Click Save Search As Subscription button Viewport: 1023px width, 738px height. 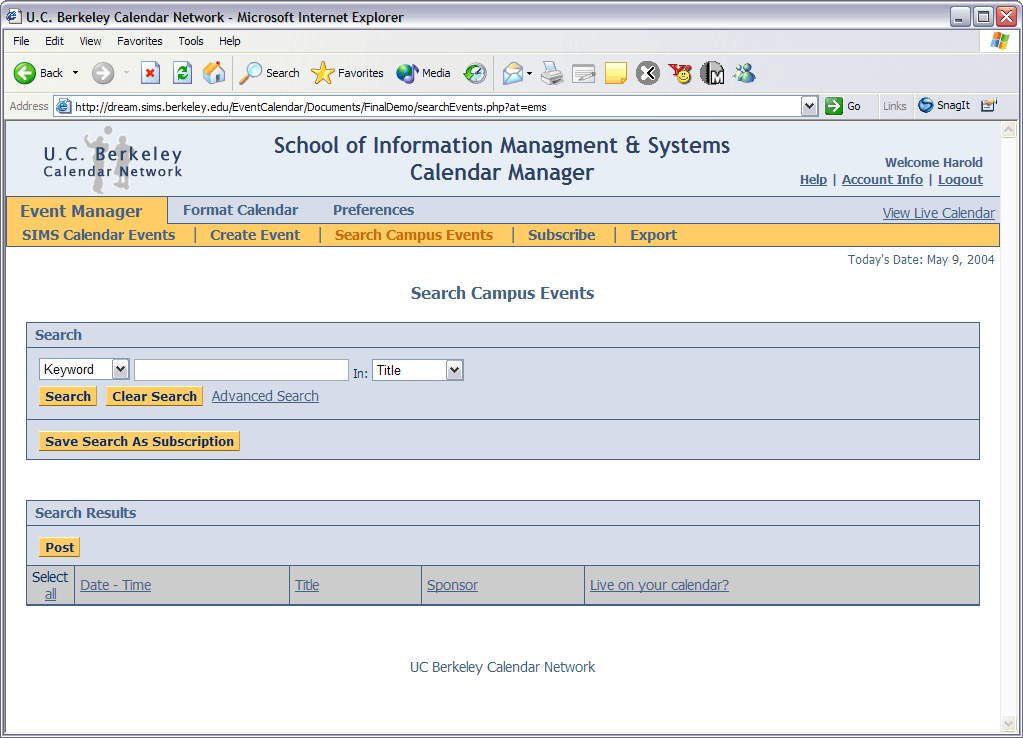click(x=139, y=441)
